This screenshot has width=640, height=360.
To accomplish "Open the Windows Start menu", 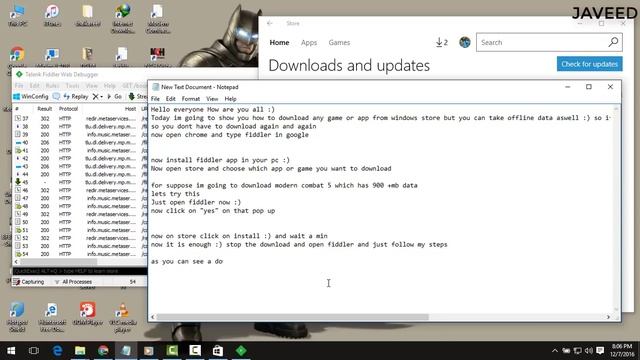I will (11, 351).
